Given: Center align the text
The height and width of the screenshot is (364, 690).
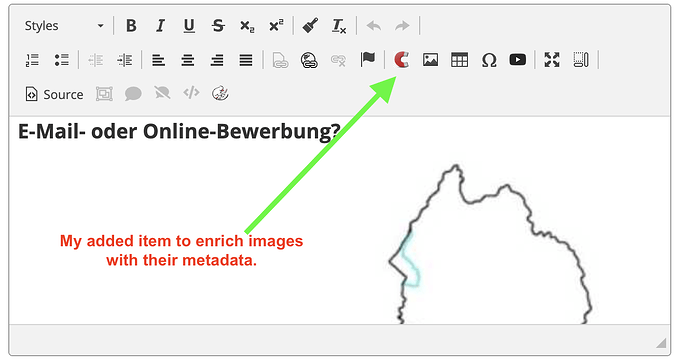Looking at the screenshot, I should 187,60.
